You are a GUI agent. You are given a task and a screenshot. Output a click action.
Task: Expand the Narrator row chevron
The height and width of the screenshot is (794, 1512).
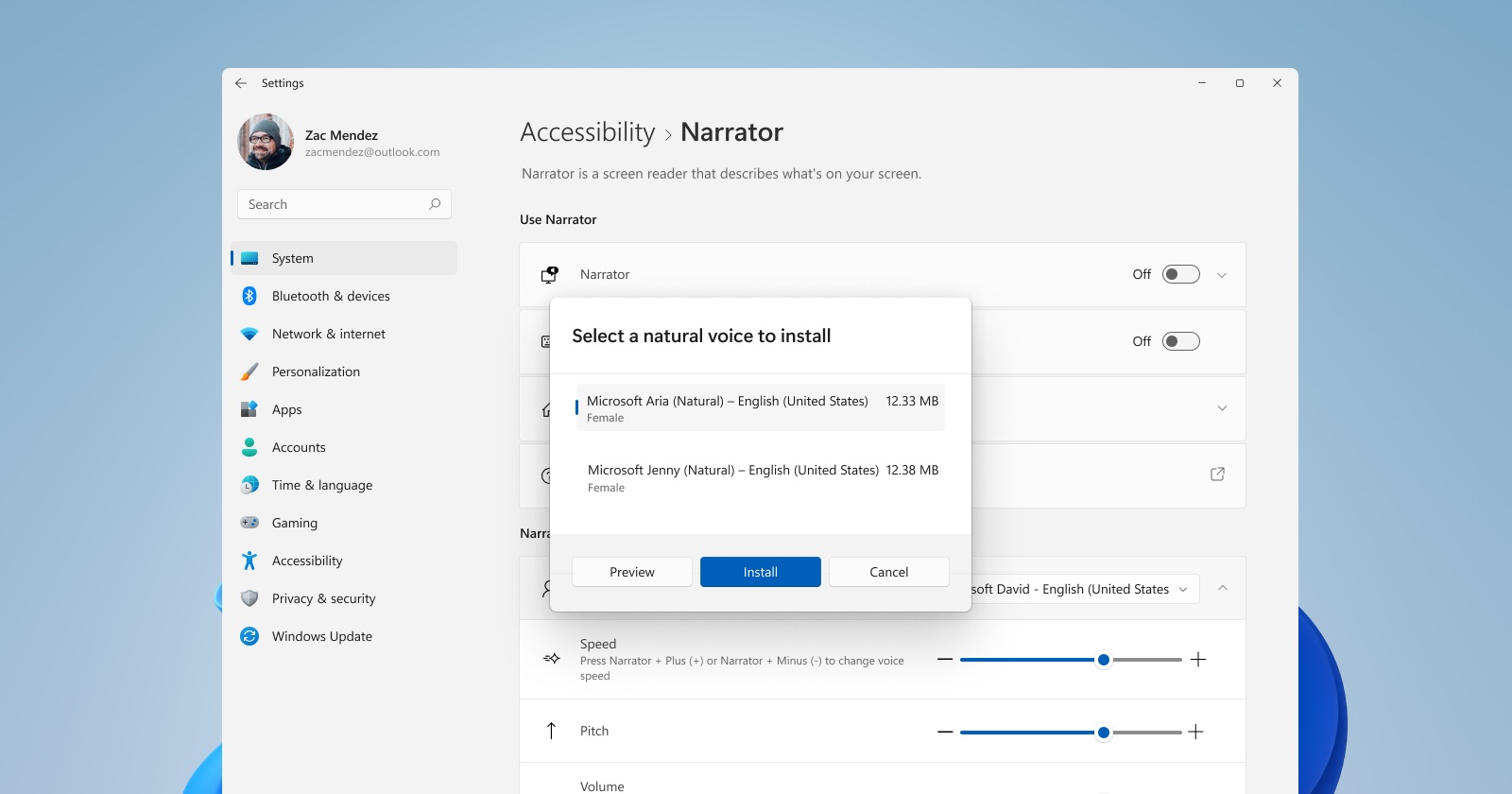pos(1222,275)
